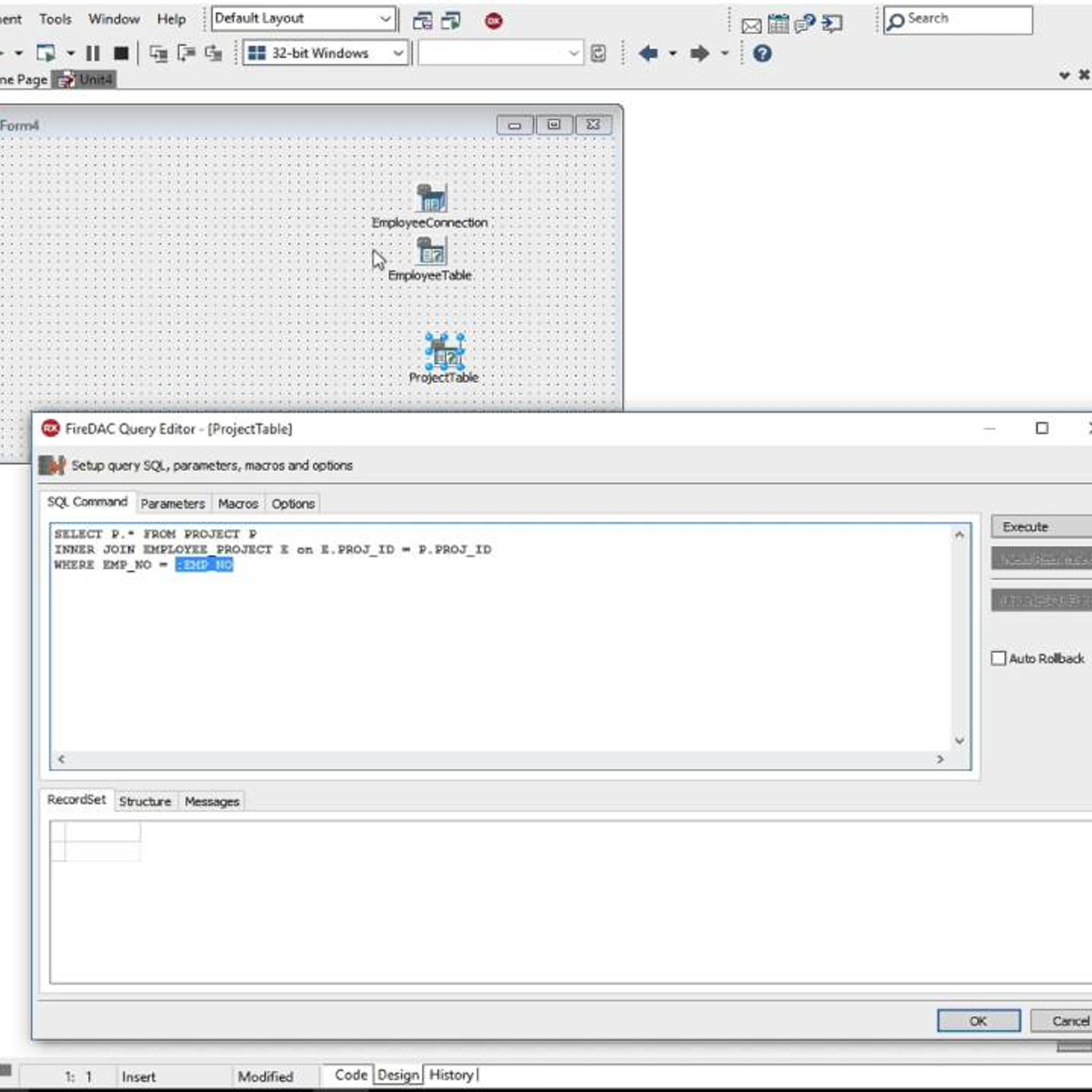Switch to the Structure tab
Image resolution: width=1092 pixels, height=1092 pixels.
pyautogui.click(x=145, y=801)
